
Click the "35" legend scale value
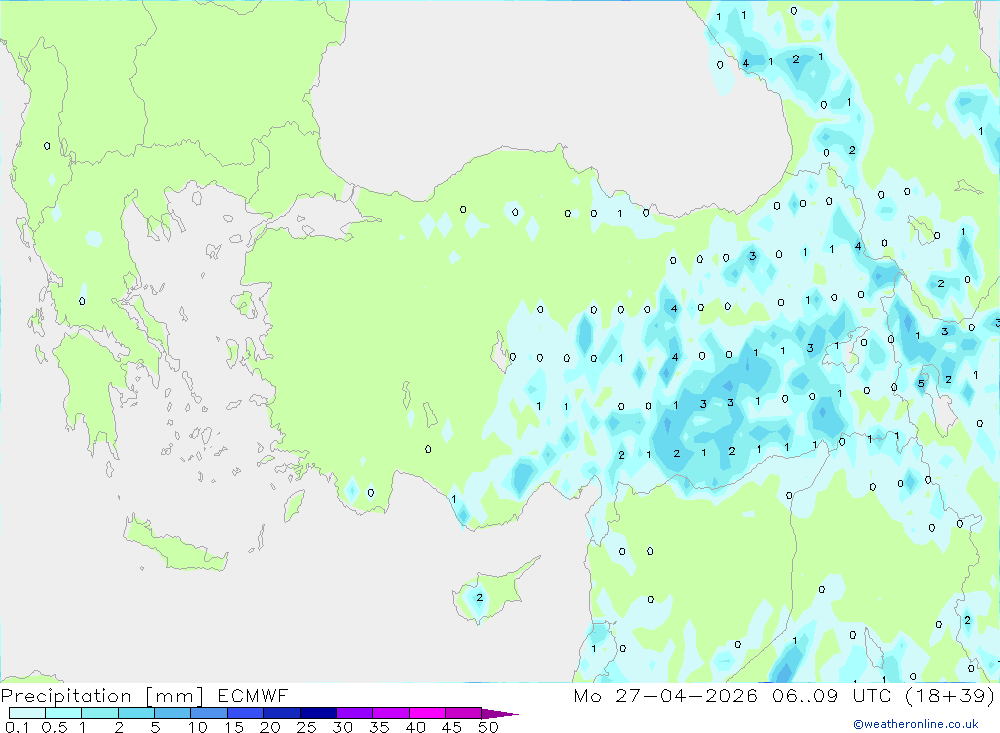(379, 727)
